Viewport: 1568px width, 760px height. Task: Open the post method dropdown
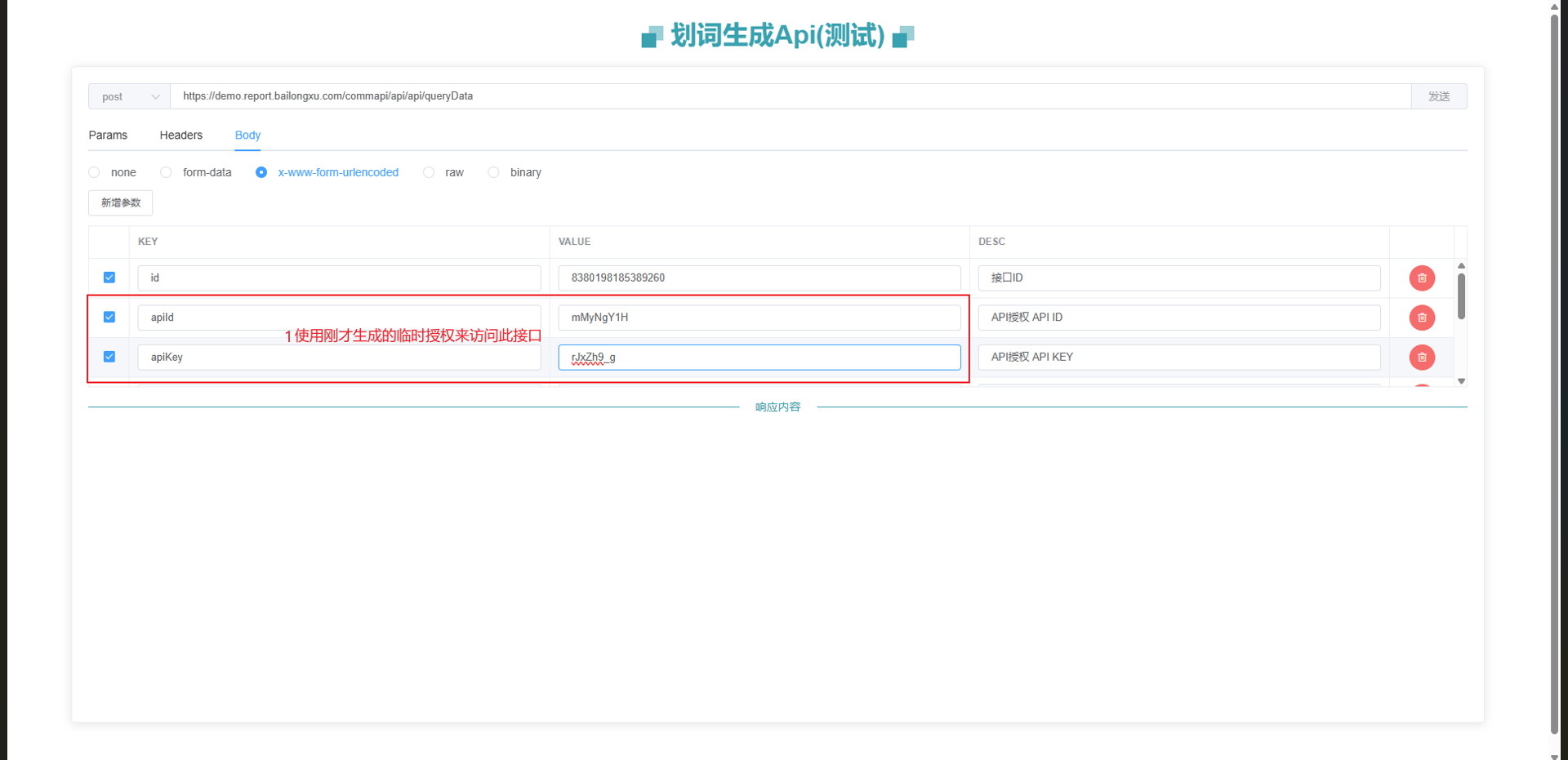(129, 96)
